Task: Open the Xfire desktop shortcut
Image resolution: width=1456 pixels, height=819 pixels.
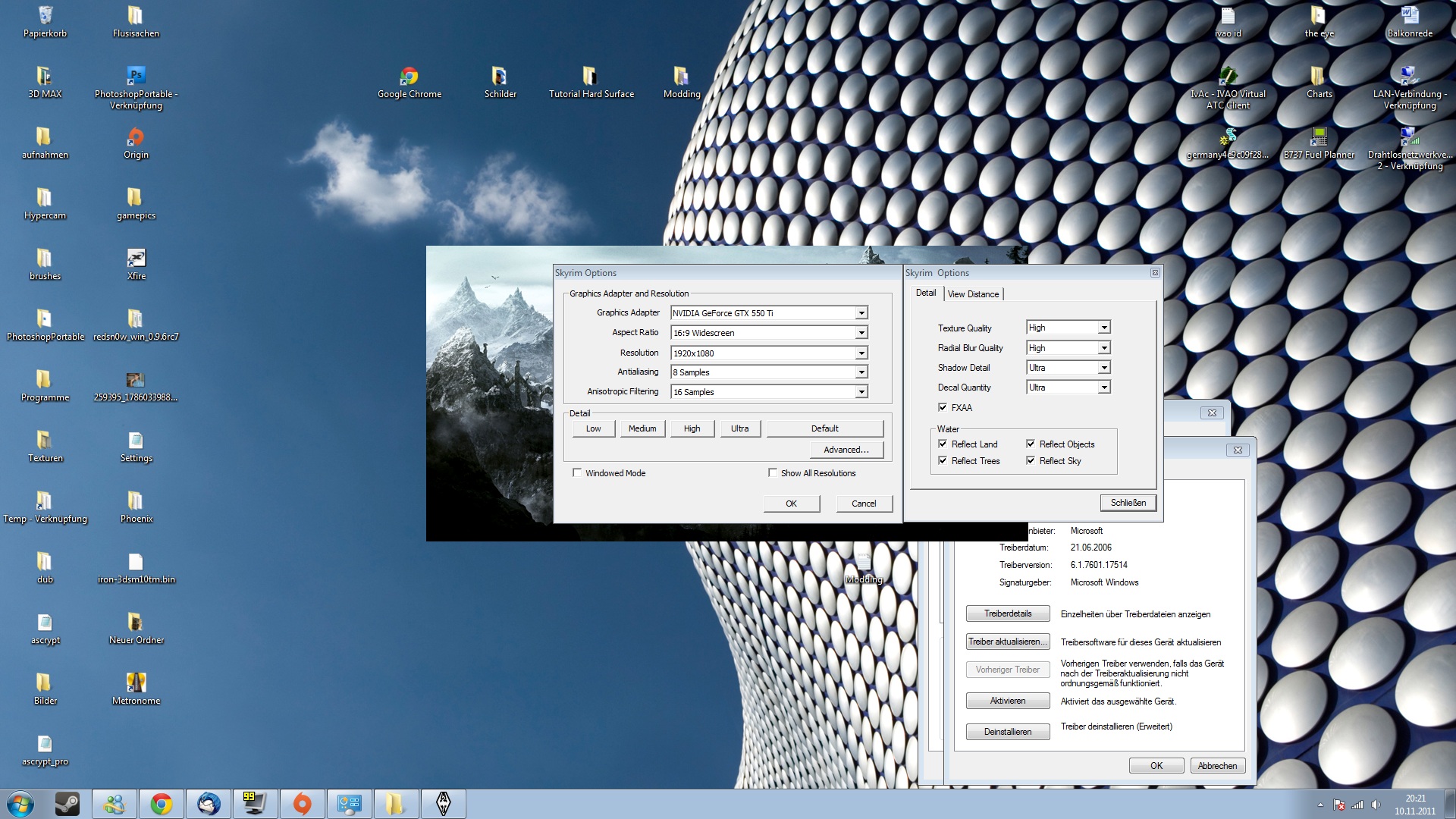Action: [136, 264]
